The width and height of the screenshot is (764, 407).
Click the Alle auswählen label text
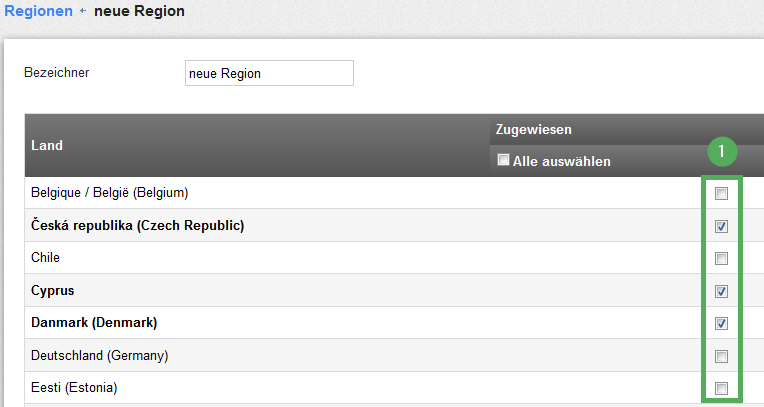[561, 161]
